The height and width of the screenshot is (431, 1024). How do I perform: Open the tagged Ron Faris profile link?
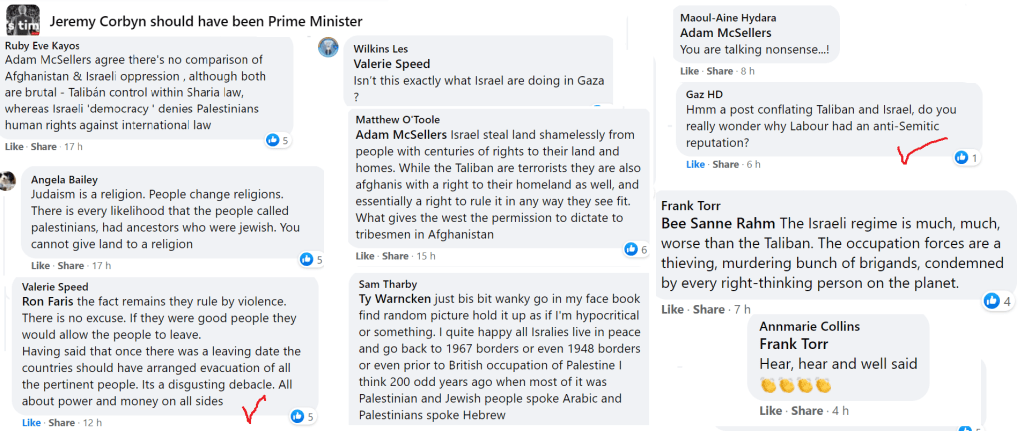tap(48, 301)
